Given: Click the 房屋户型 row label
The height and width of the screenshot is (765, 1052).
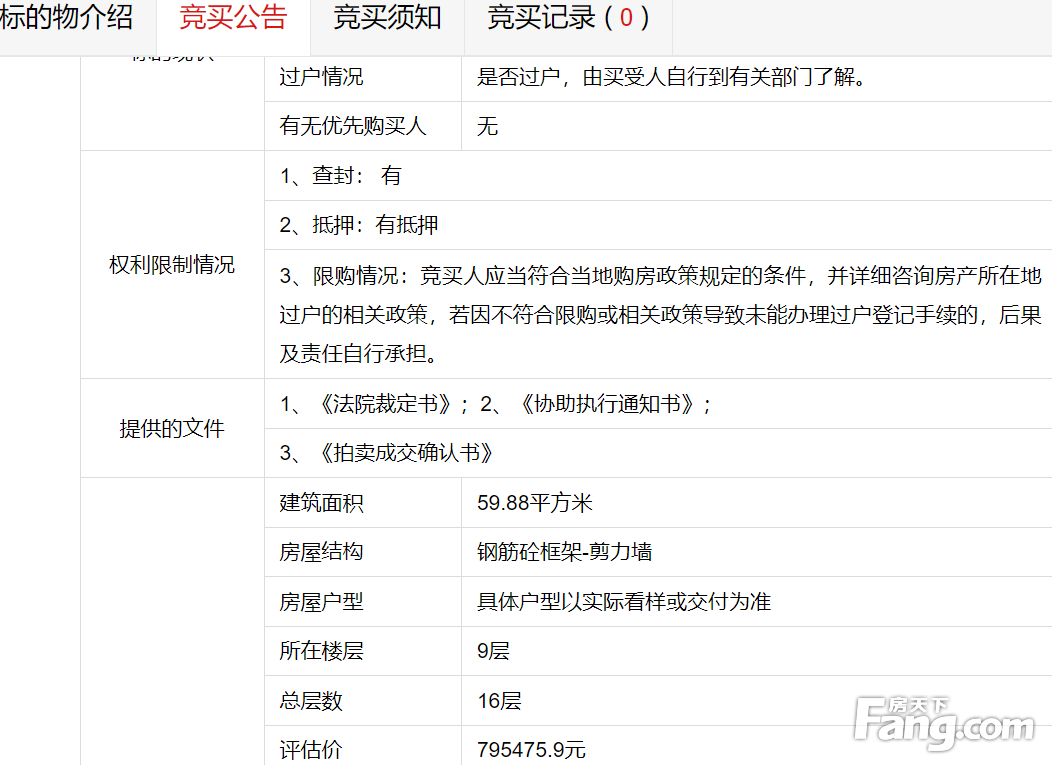Looking at the screenshot, I should pos(321,602).
